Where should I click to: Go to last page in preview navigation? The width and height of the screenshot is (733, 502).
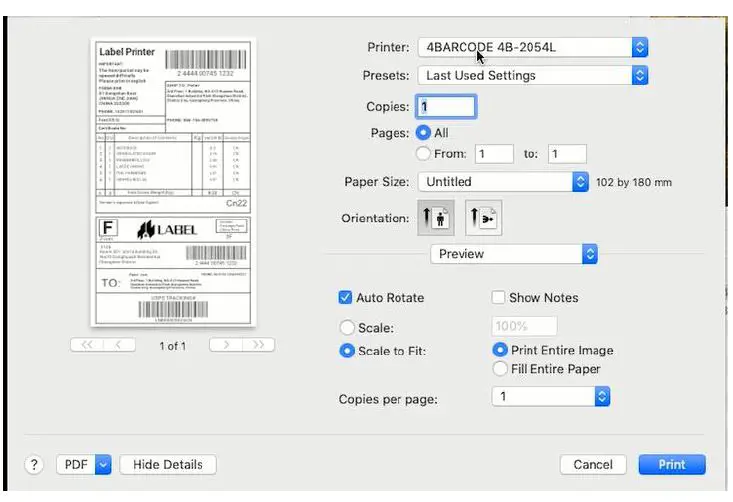tap(259, 345)
